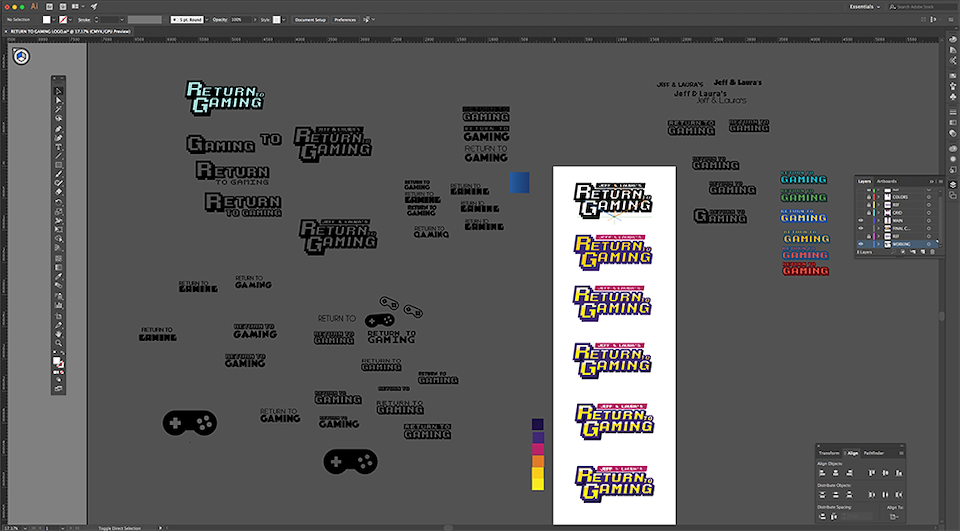Image resolution: width=960 pixels, height=531 pixels.
Task: Click horizontal distribute center icon
Action: click(886, 495)
